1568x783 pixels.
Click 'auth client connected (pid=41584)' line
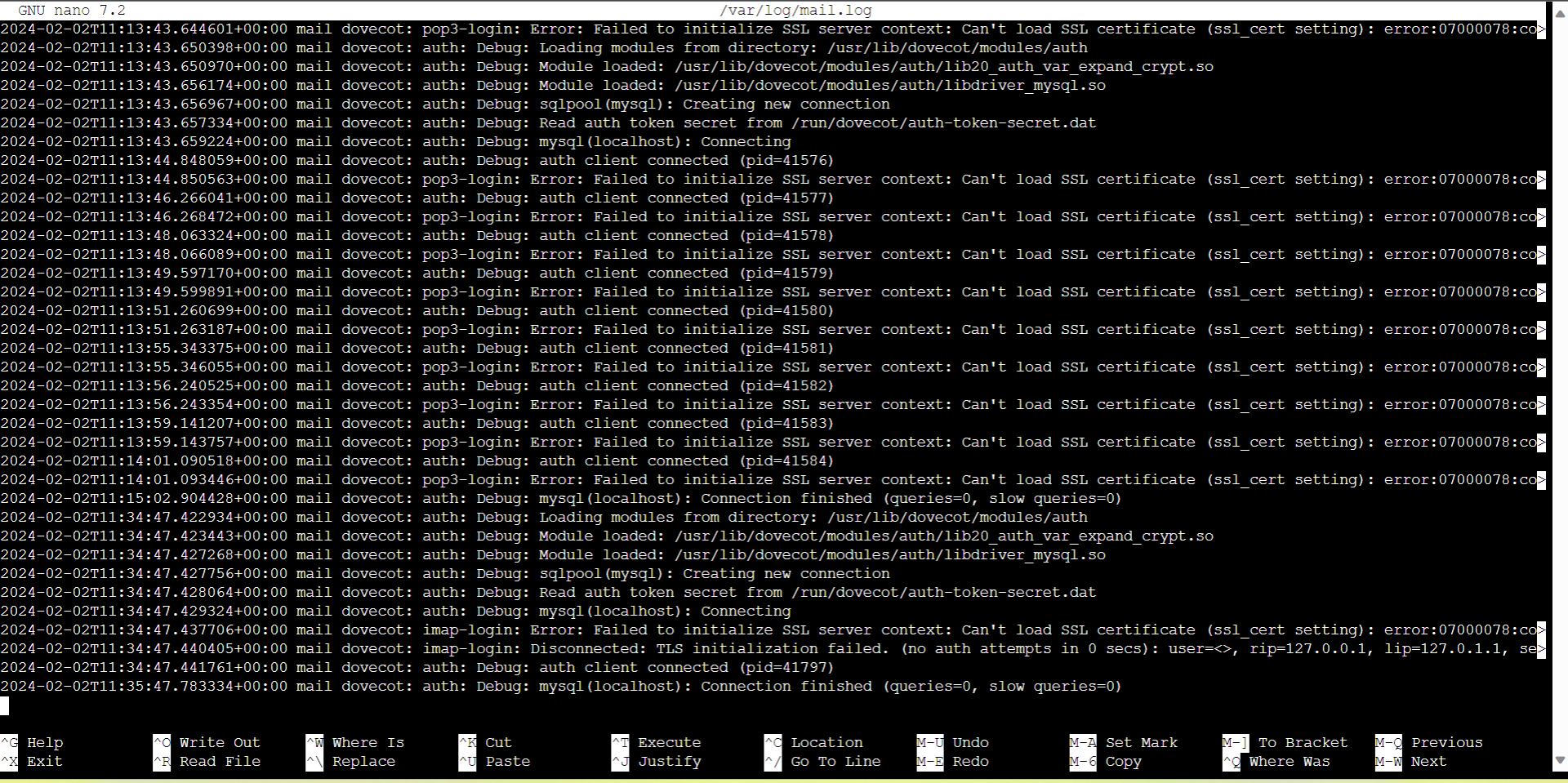(416, 461)
